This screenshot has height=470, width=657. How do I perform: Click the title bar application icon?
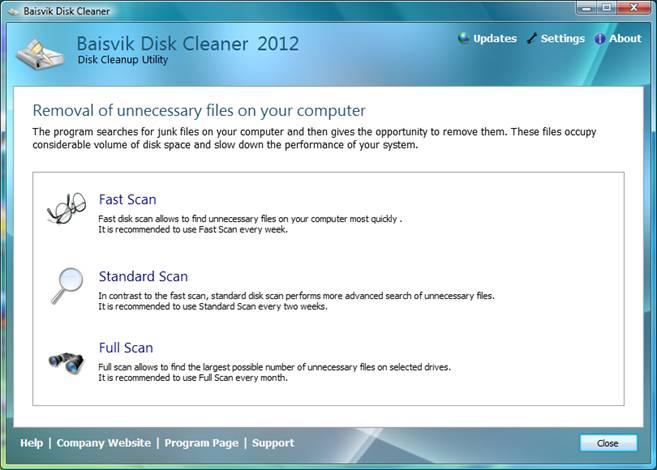point(13,11)
